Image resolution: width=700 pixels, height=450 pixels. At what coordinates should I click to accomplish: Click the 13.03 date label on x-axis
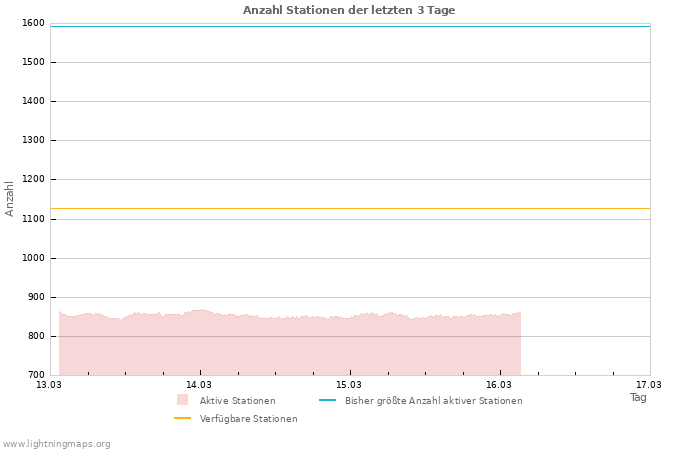pyautogui.click(x=49, y=384)
